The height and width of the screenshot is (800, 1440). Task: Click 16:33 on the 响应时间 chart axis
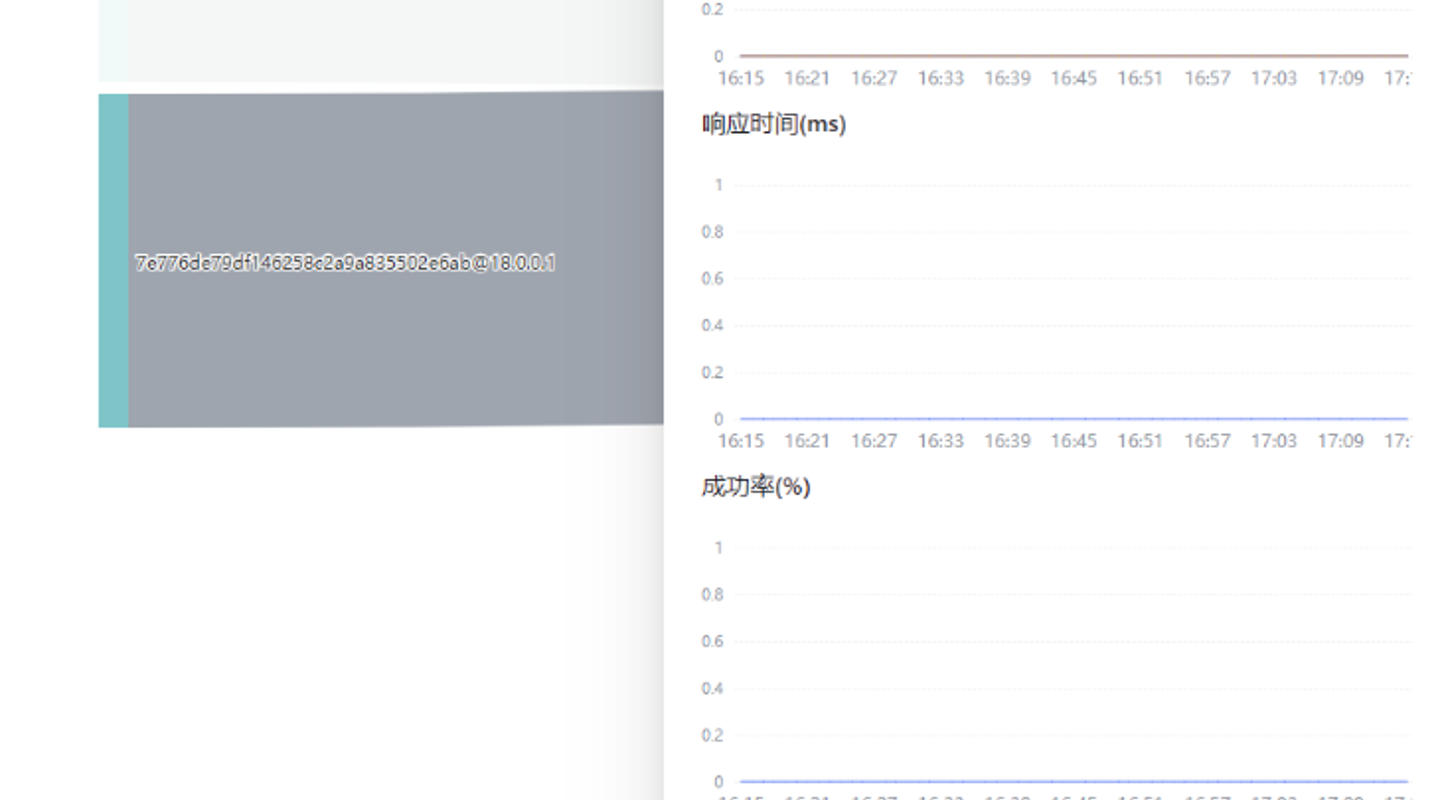(x=941, y=441)
